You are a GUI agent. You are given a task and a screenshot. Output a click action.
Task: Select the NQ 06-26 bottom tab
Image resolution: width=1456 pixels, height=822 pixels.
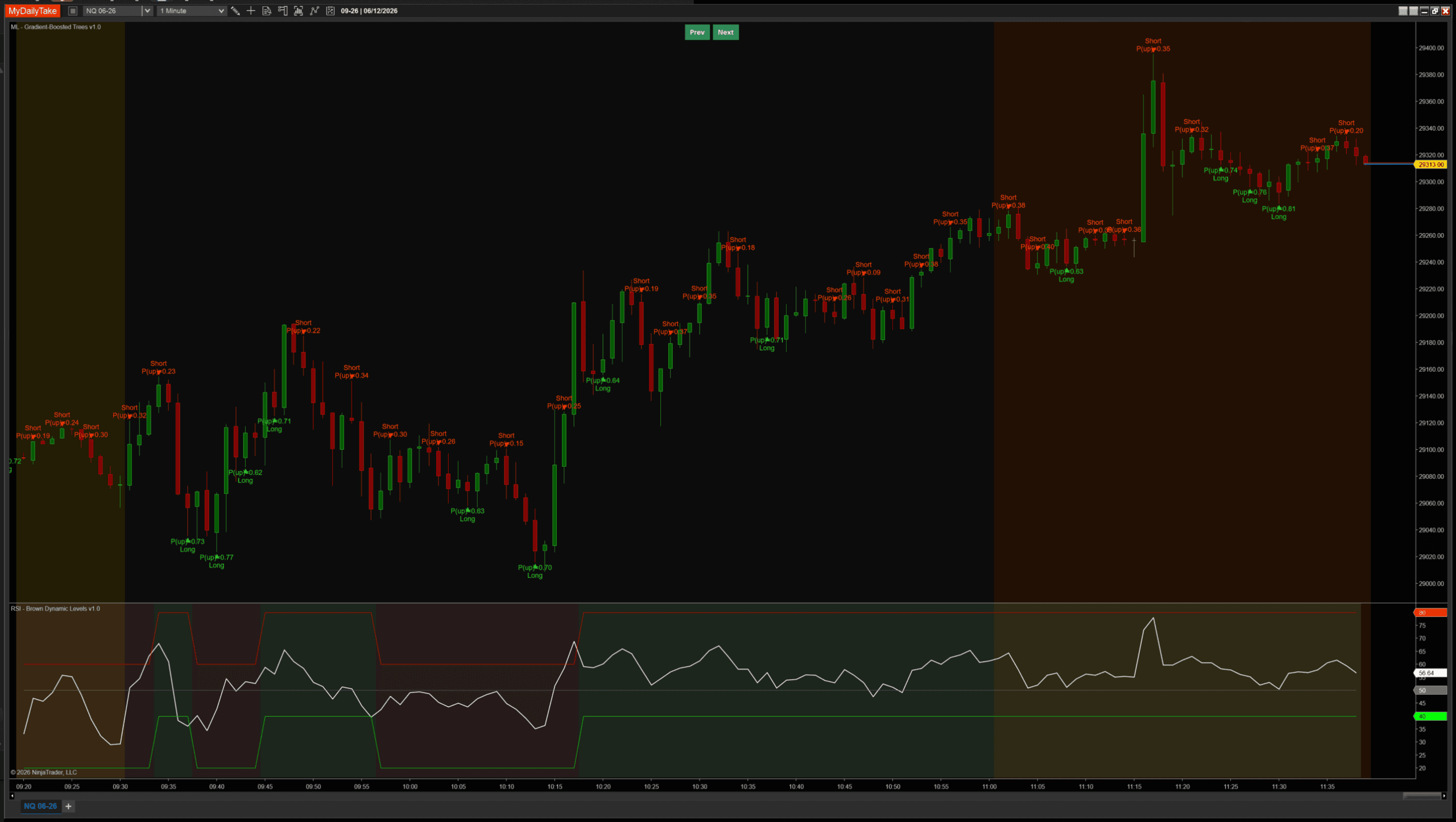(40, 806)
